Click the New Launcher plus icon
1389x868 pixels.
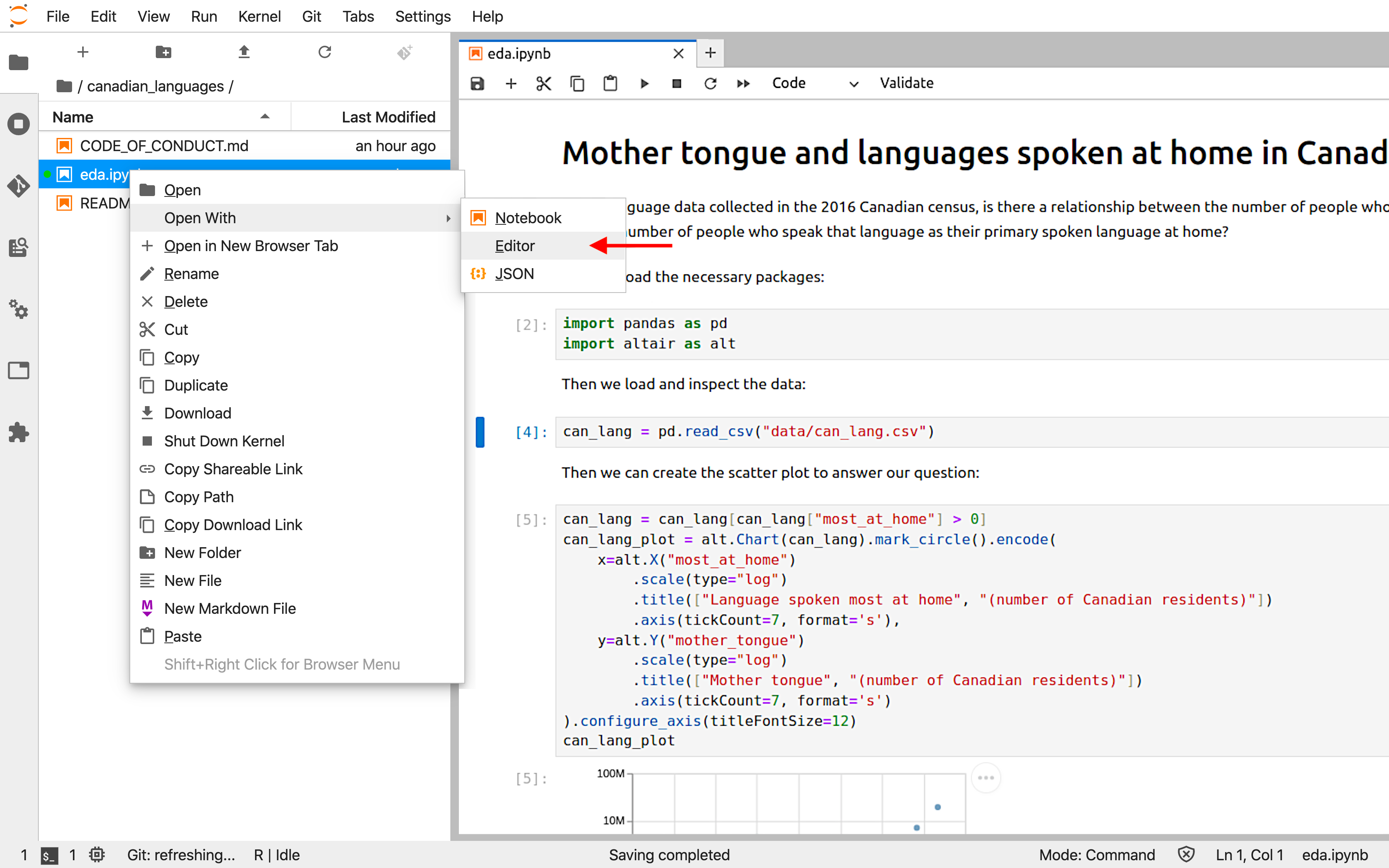click(x=83, y=52)
